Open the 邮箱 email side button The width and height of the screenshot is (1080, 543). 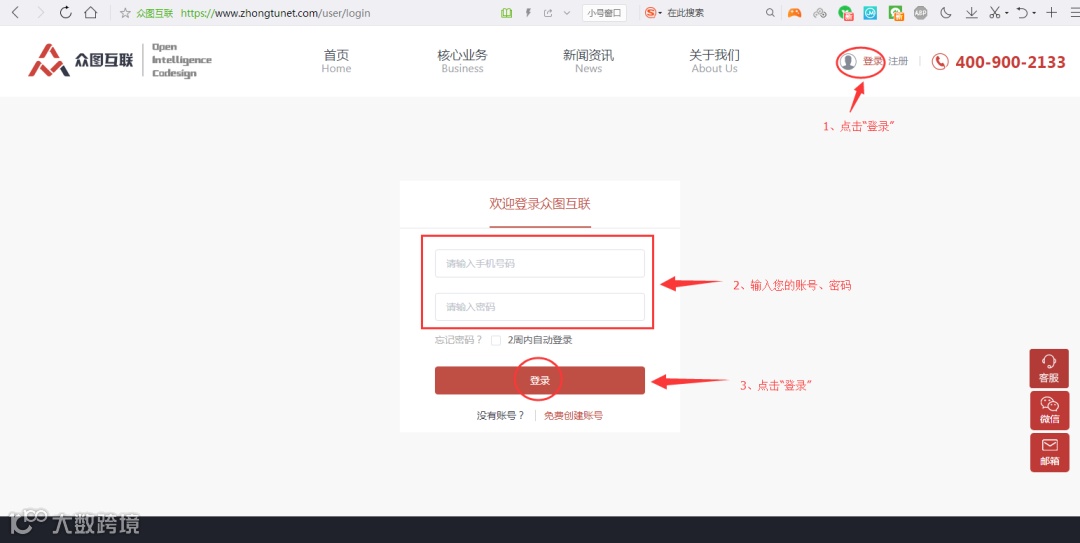tap(1049, 453)
